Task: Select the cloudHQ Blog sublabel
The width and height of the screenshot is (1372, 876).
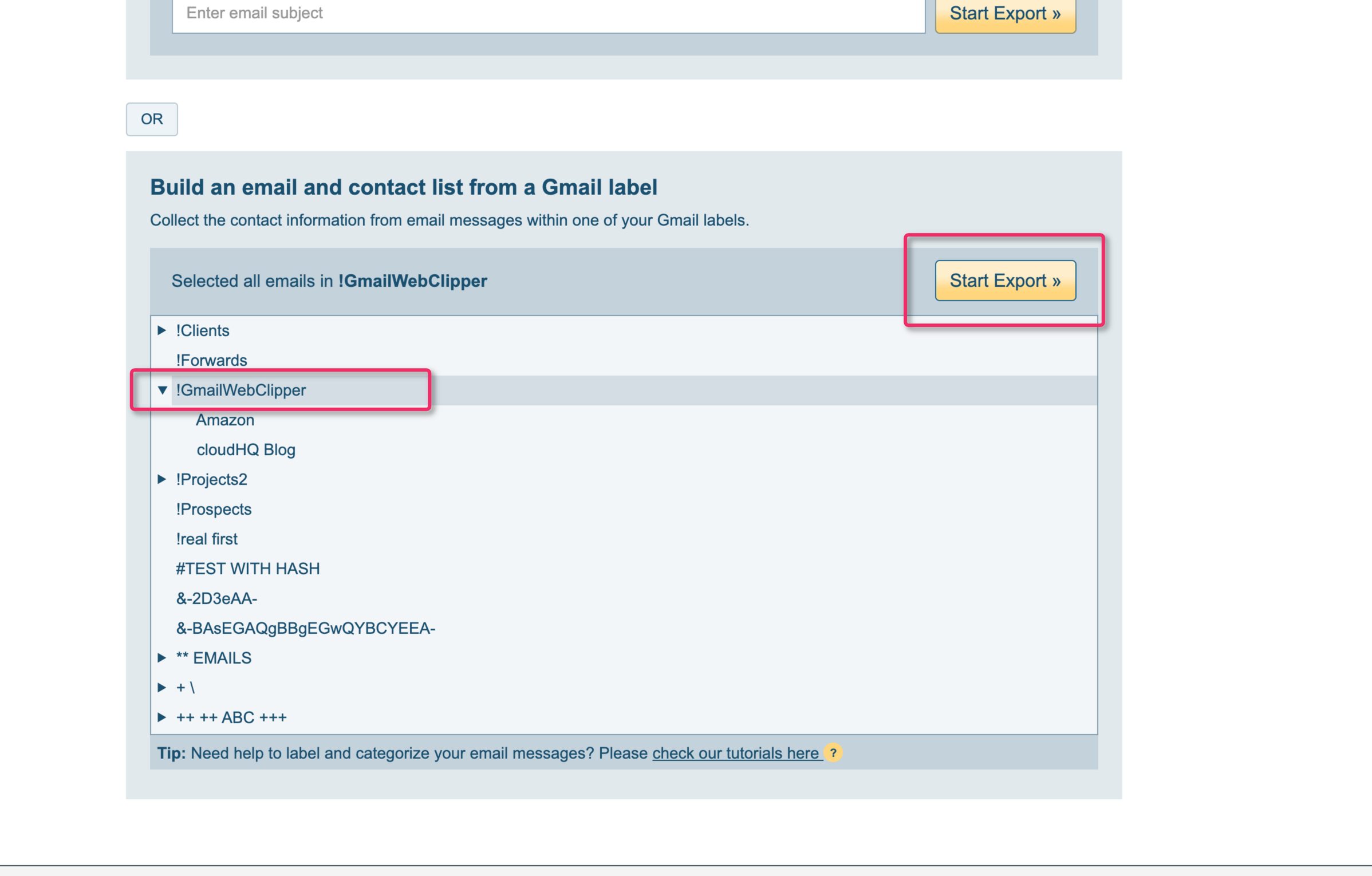Action: coord(246,449)
